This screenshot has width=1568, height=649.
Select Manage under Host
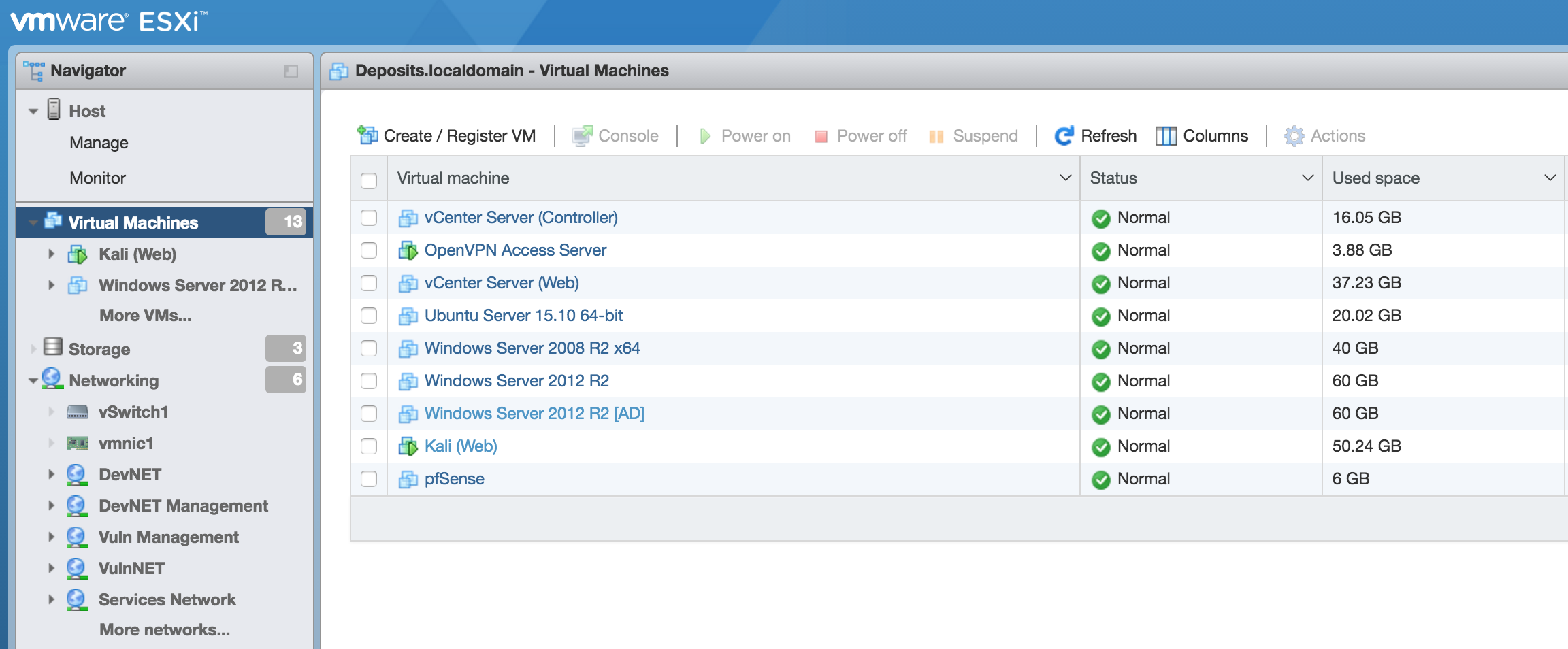click(x=99, y=143)
